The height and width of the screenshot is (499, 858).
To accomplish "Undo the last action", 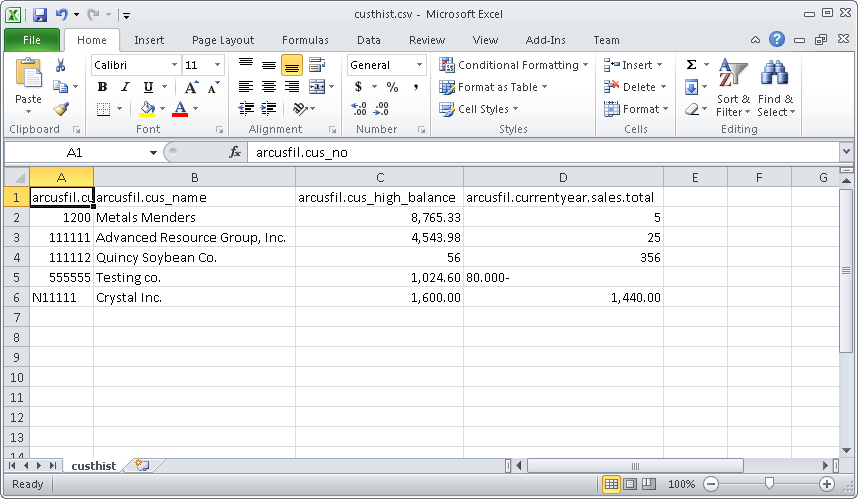I will (61, 15).
